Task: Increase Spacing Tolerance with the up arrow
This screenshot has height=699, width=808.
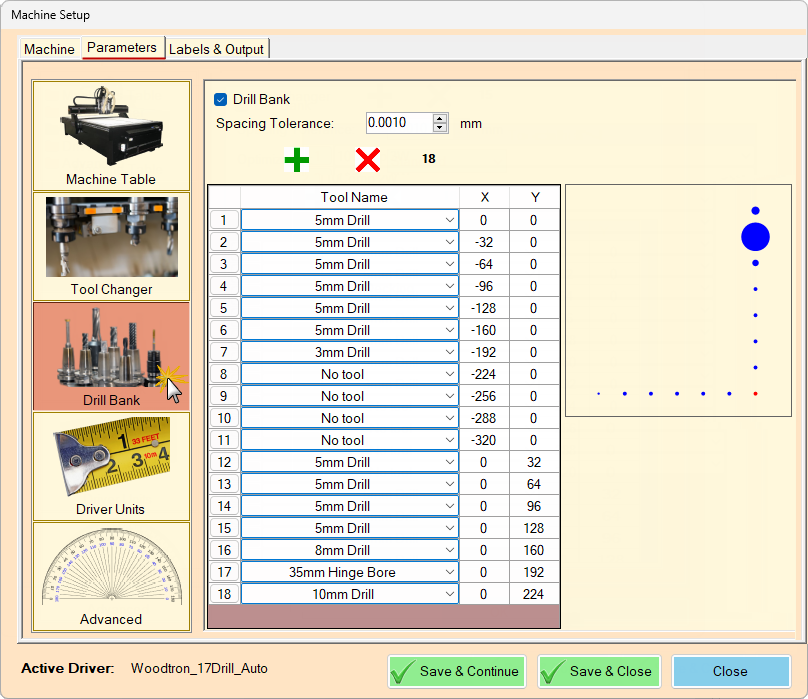Action: tap(440, 117)
